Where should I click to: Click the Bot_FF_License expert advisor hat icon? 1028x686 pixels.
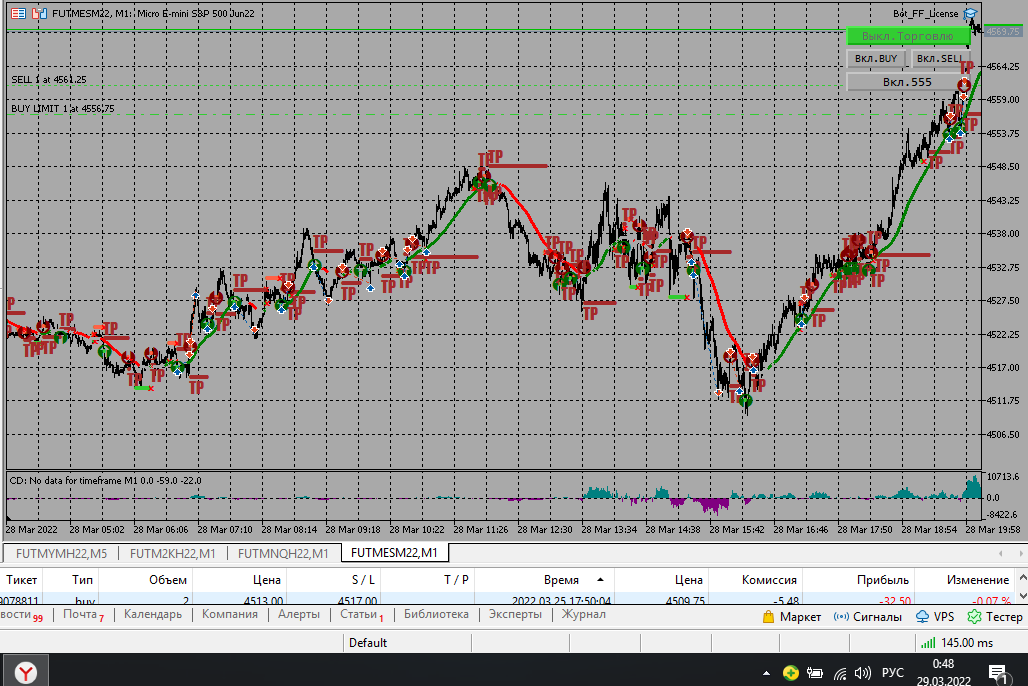(969, 13)
